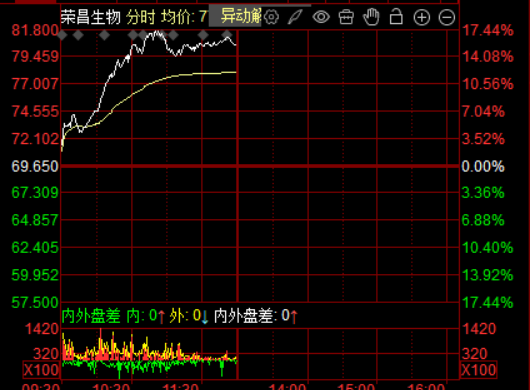Viewport: 530px width, 390px height.
Task: Zoom in with the plus circle icon
Action: pyautogui.click(x=421, y=17)
